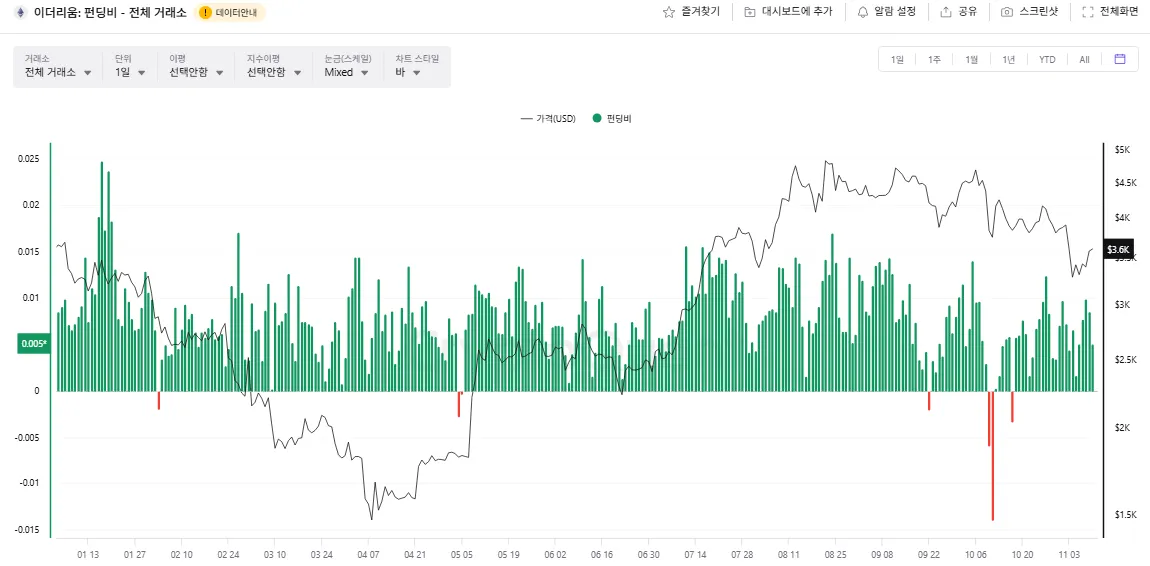This screenshot has width=1150, height=566.
Task: Switch to the All time range
Action: [1084, 59]
